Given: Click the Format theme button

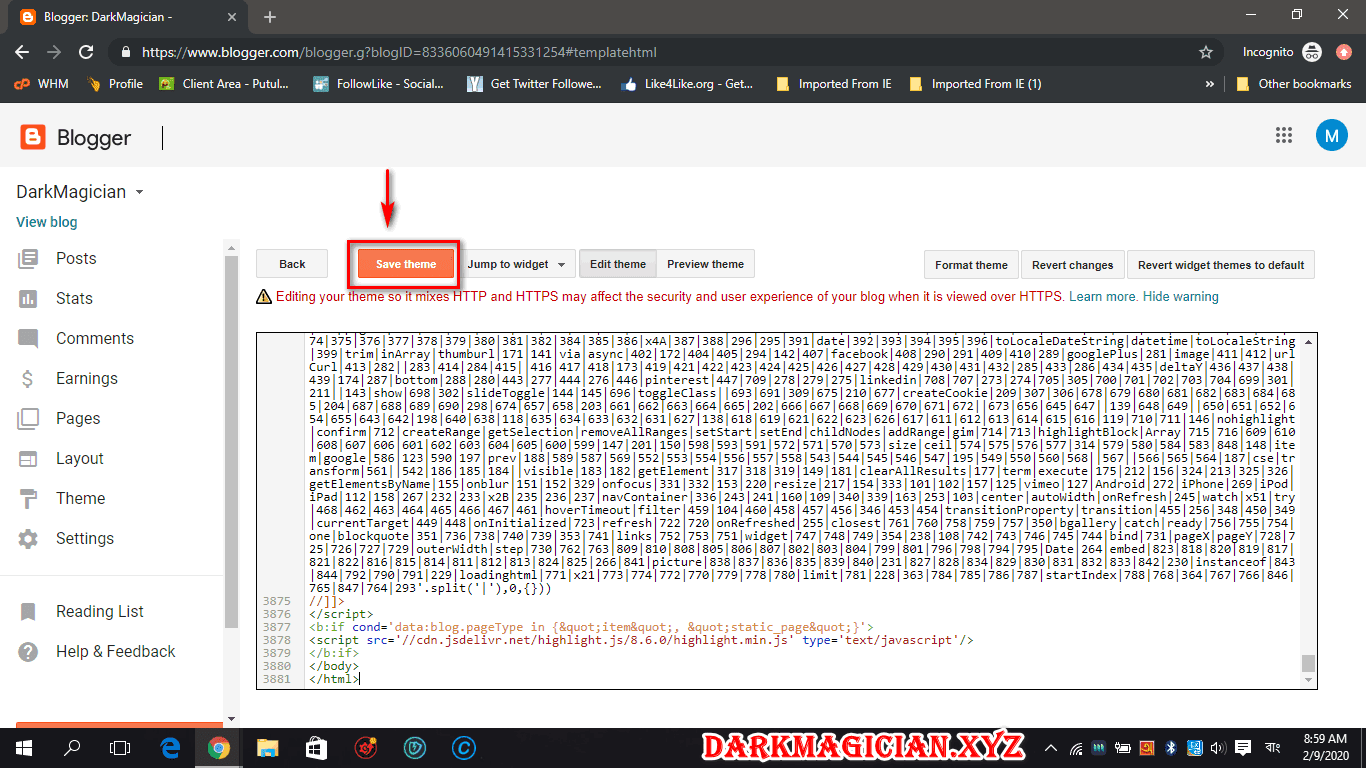Looking at the screenshot, I should point(971,265).
